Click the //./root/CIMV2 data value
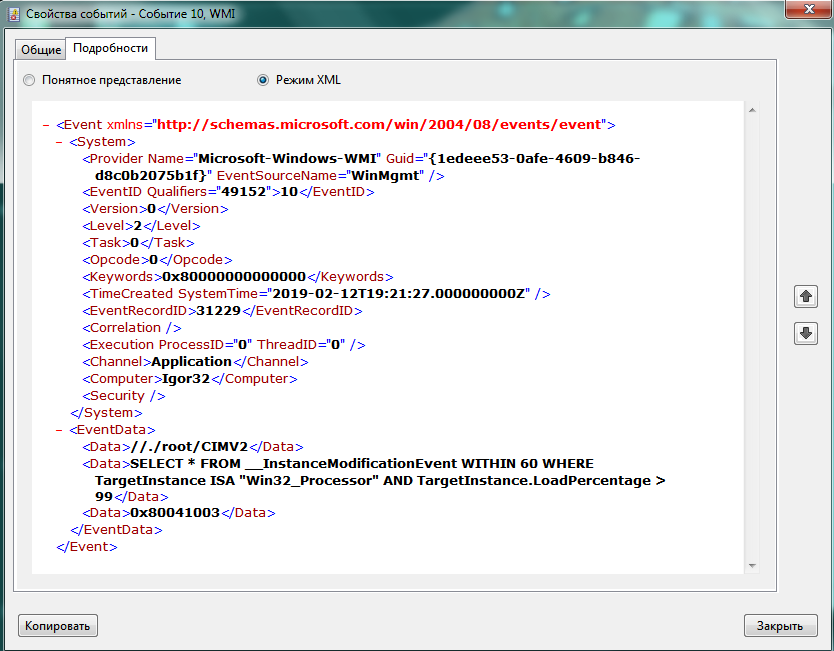This screenshot has height=651, width=834. pyautogui.click(x=189, y=447)
